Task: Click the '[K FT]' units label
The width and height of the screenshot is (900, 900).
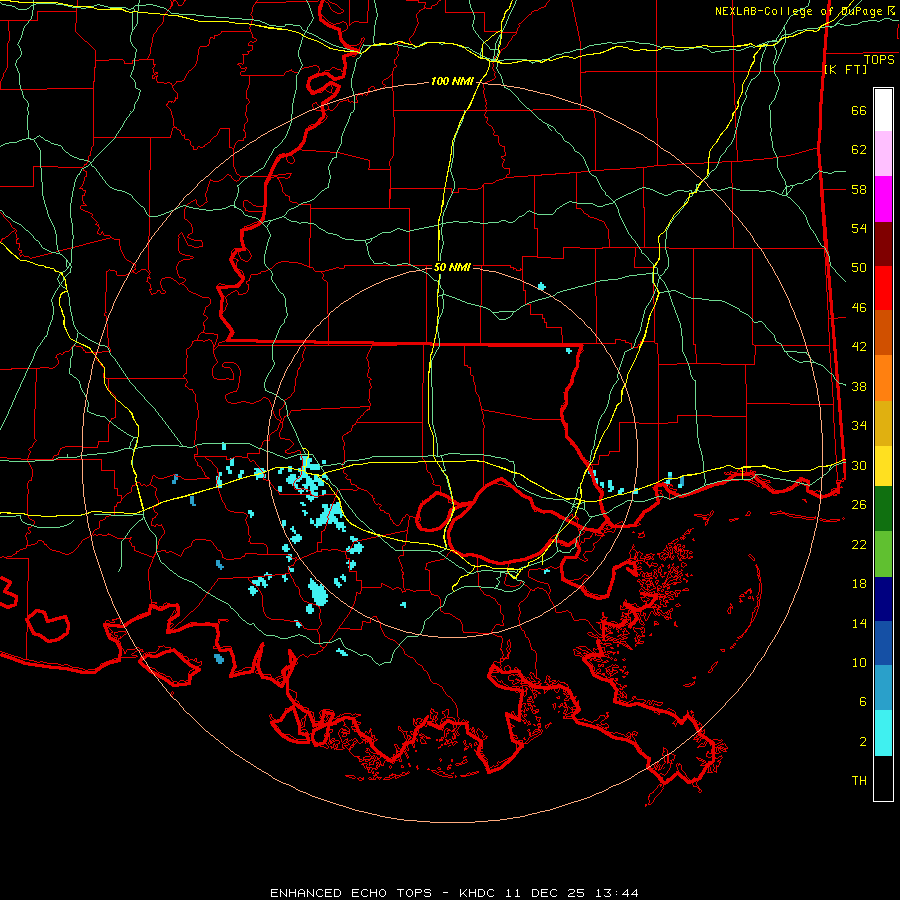Action: click(845, 70)
